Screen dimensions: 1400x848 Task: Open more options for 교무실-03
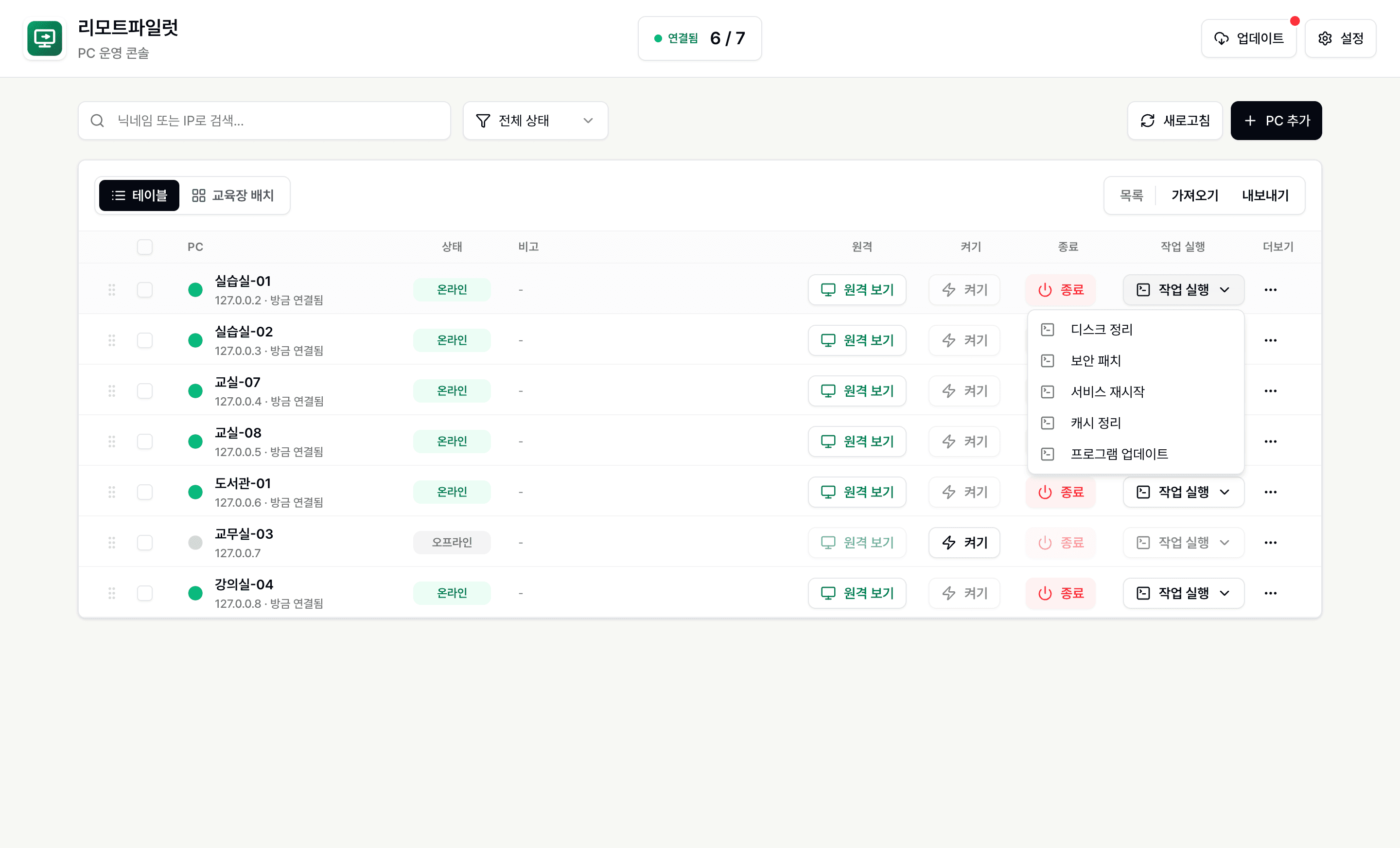point(1271,543)
